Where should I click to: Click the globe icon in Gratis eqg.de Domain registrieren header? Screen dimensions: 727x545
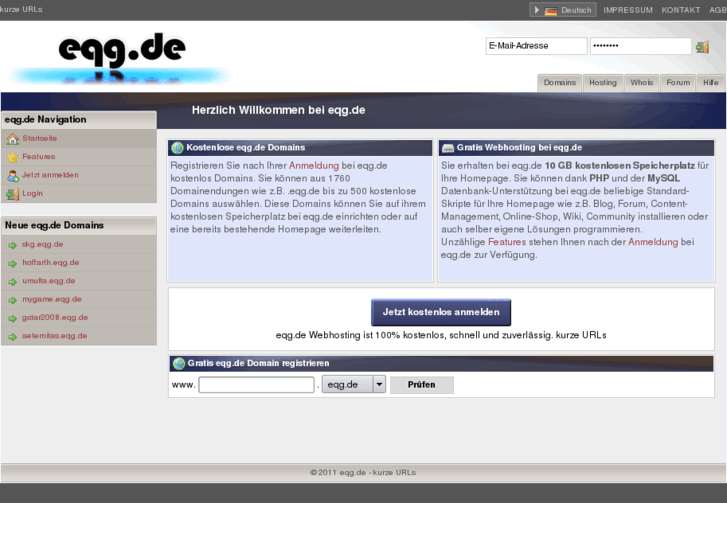pyautogui.click(x=179, y=364)
